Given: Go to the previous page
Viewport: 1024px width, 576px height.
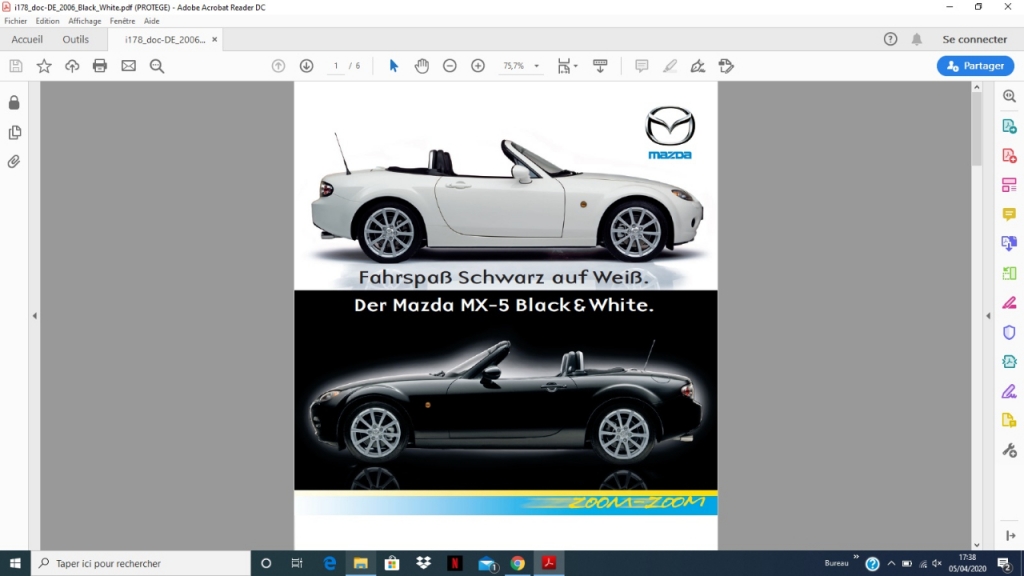Looking at the screenshot, I should (278, 66).
